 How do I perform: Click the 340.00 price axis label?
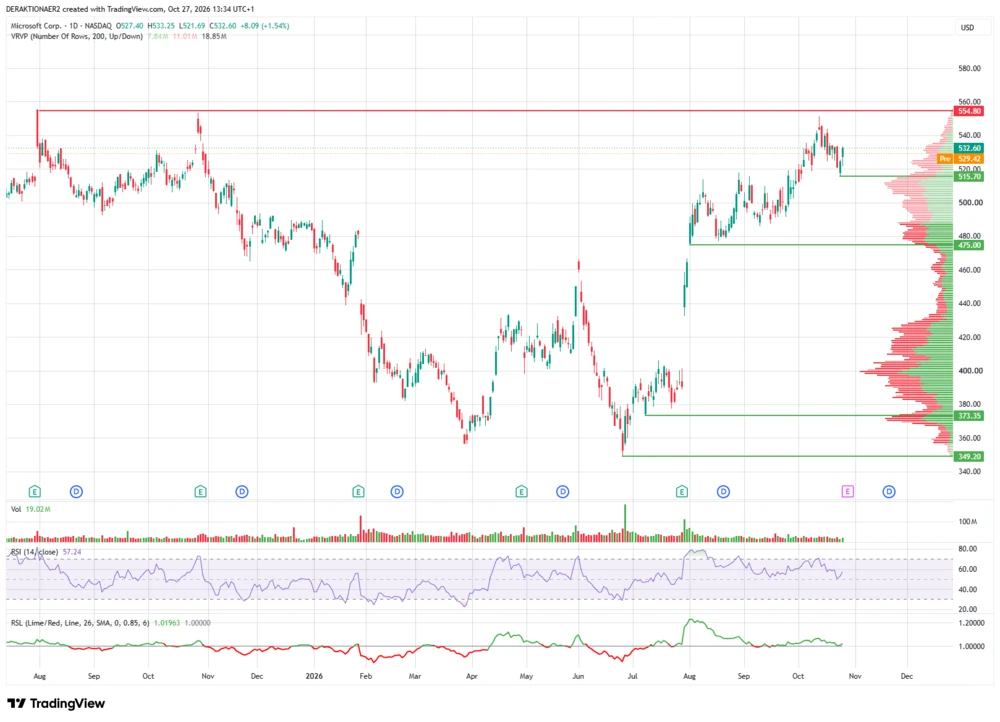969,471
